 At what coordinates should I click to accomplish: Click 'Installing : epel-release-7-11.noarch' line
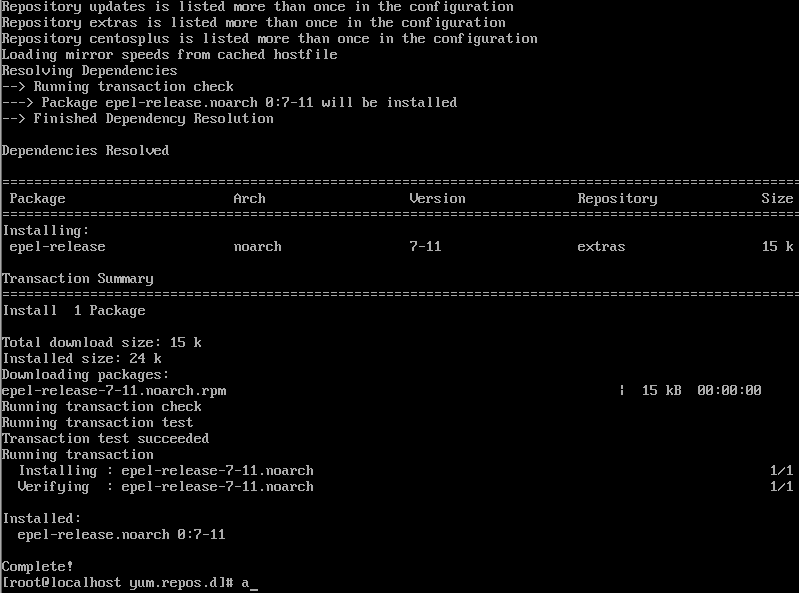(166, 471)
